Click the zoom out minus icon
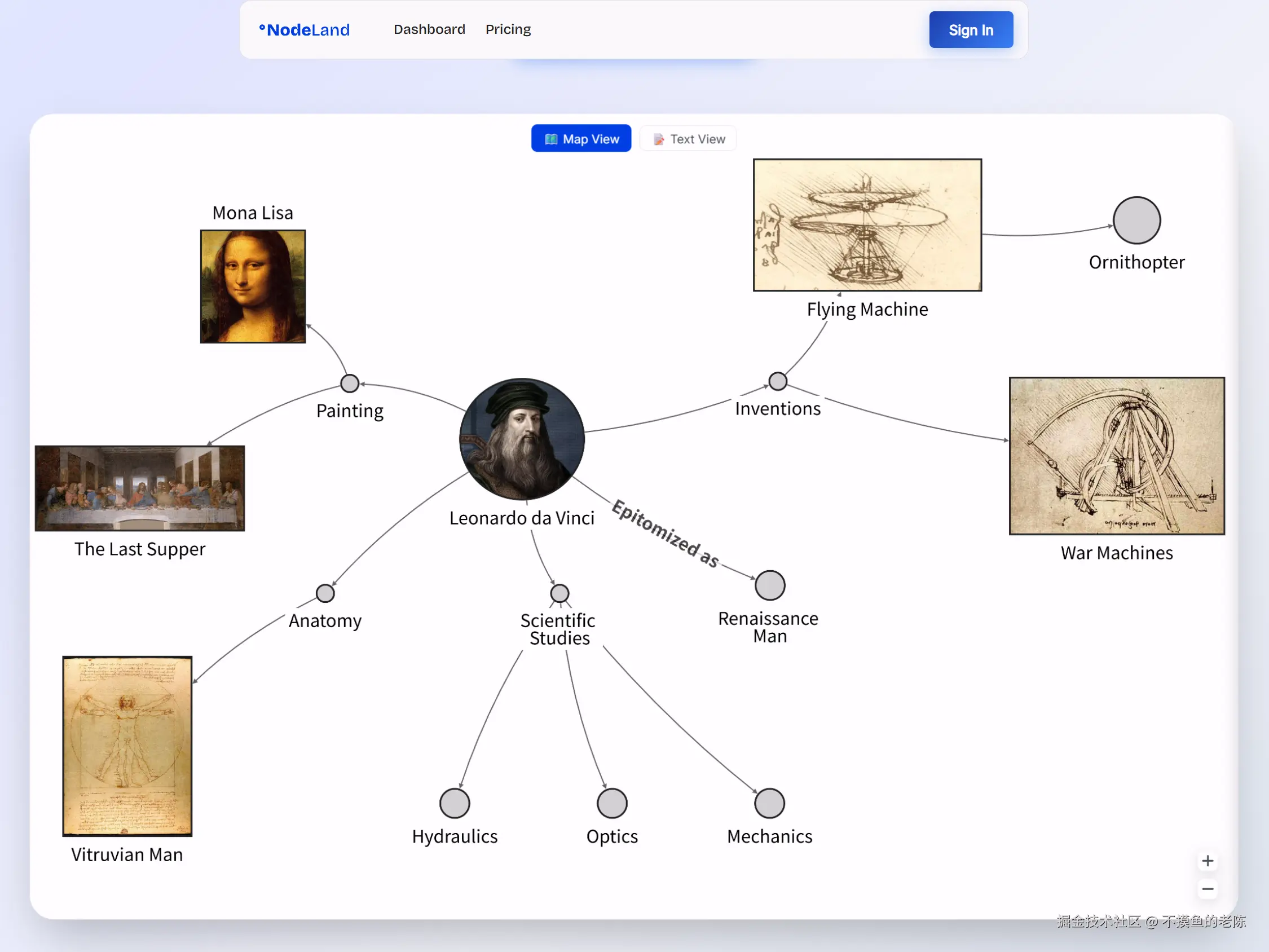The width and height of the screenshot is (1269, 952). point(1207,889)
